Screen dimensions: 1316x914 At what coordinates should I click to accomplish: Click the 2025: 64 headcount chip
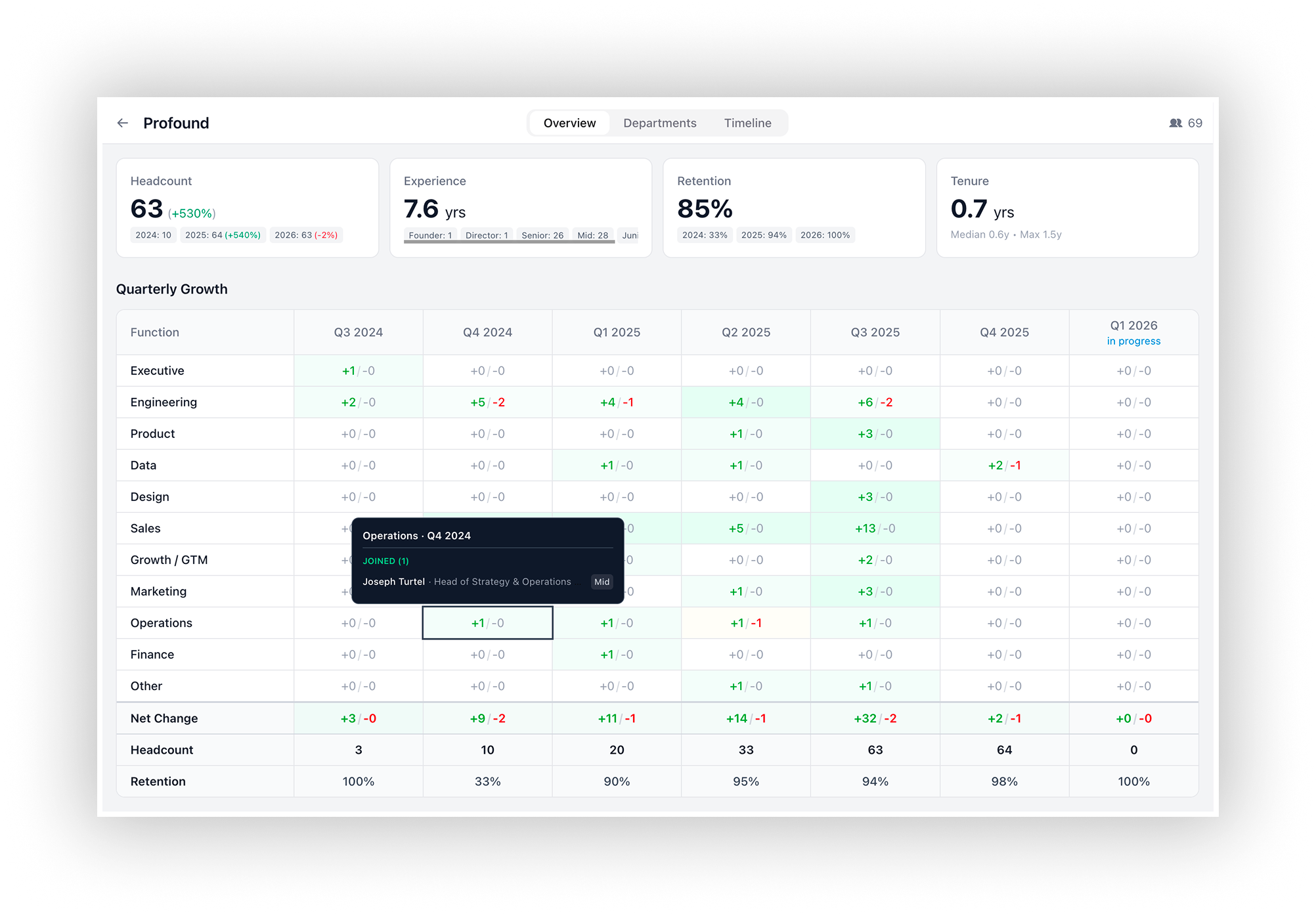[x=223, y=235]
